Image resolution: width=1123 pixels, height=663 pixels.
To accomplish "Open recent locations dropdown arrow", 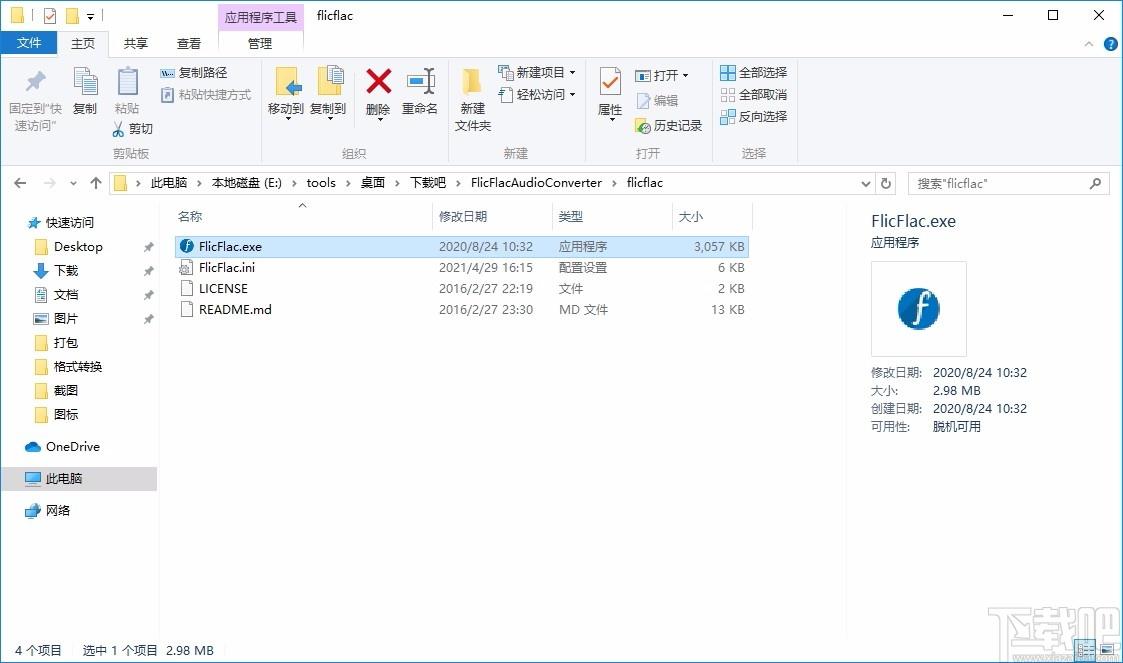I will click(x=73, y=184).
